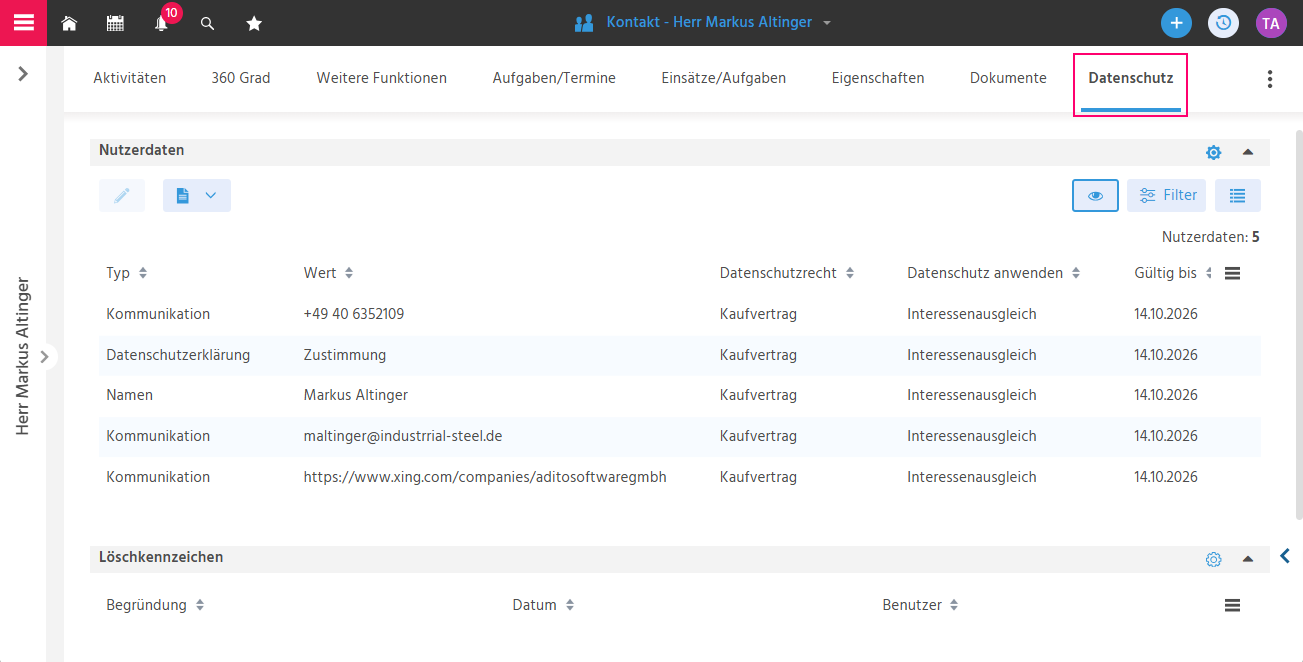Open Dokumente tab
Screen dimensions: 1303x662
(x=1008, y=78)
